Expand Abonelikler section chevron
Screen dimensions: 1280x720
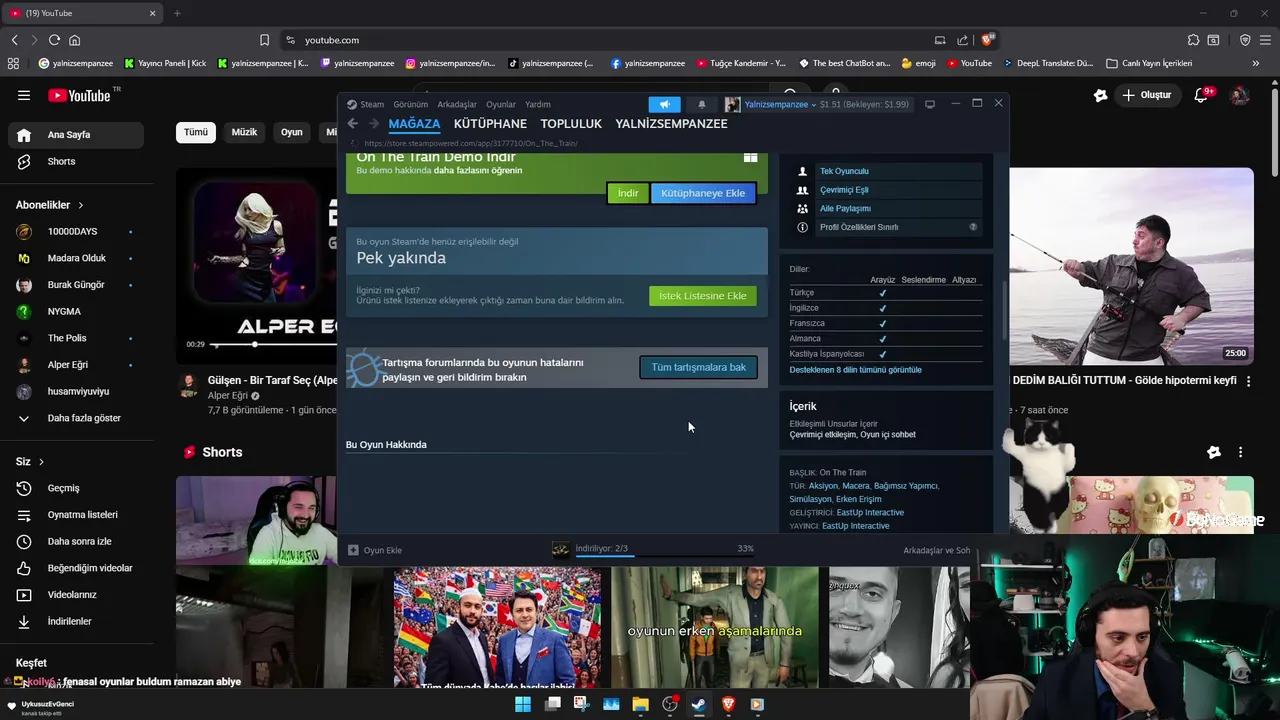[80, 205]
